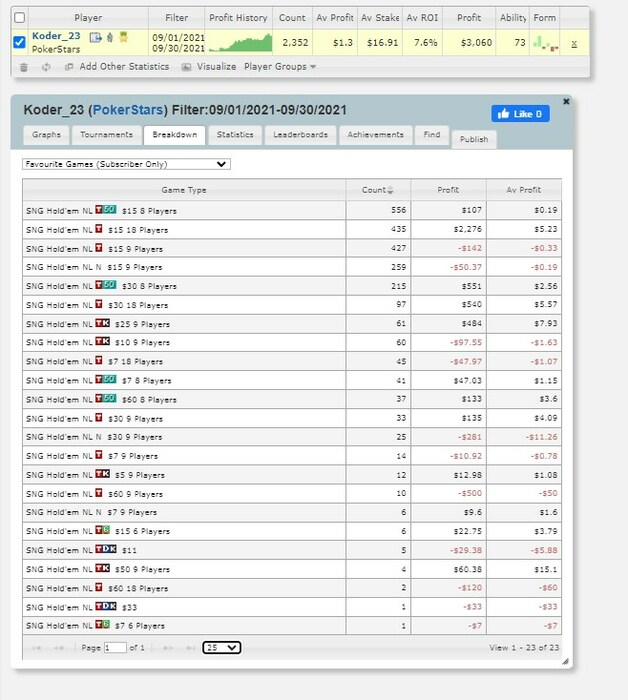Click the Visualize button
Image resolution: width=628 pixels, height=700 pixels.
209,67
